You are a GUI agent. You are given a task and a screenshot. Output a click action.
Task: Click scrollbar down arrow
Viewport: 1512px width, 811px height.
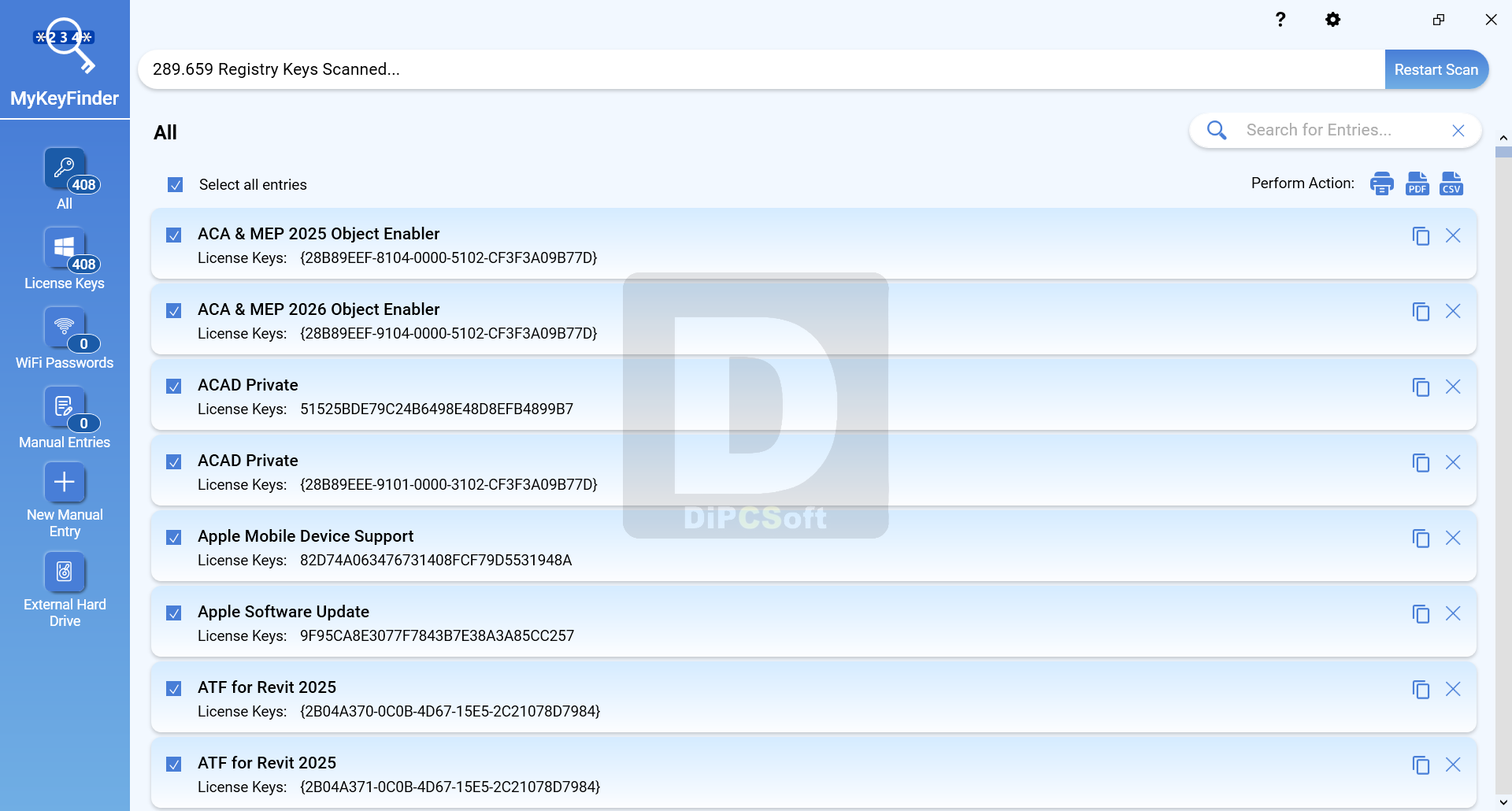(1503, 802)
